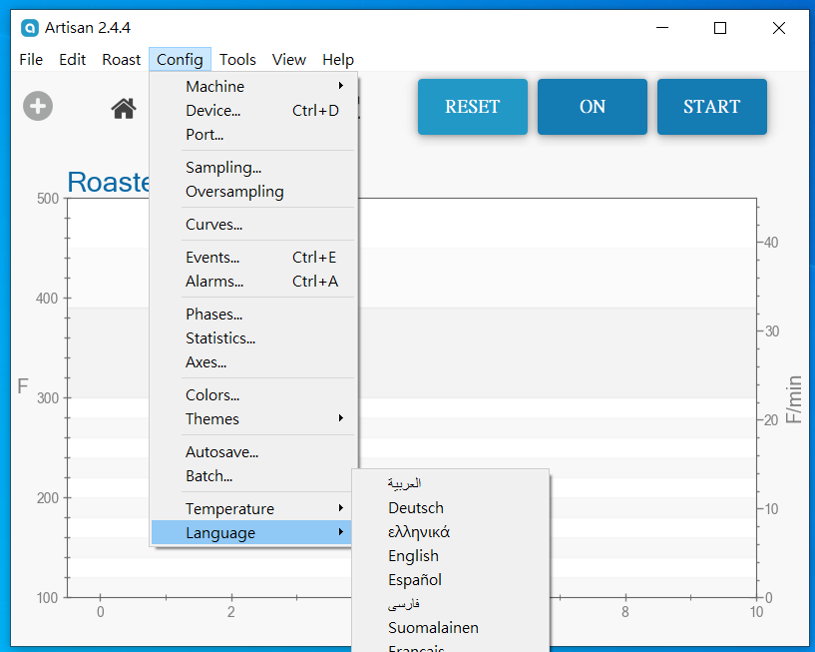Screen dimensions: 815x652
Task: Expand the Themes submenu arrow
Action: coord(341,418)
